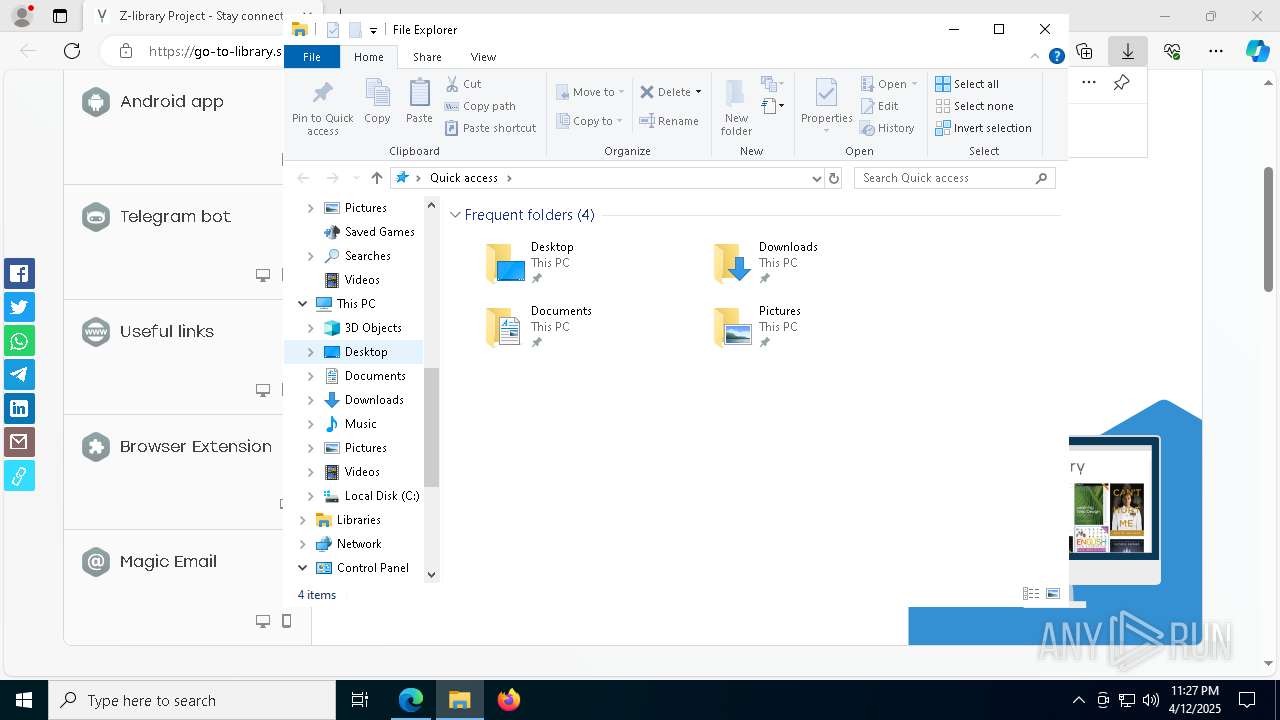The height and width of the screenshot is (720, 1280).
Task: Click the Paste ribbon icon
Action: tap(419, 101)
